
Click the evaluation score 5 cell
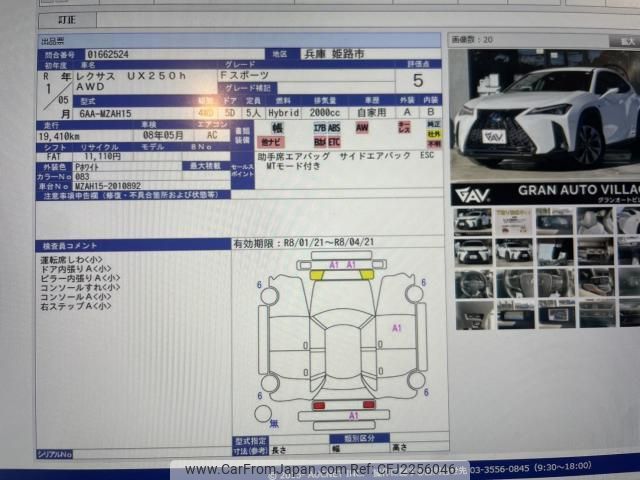[417, 80]
